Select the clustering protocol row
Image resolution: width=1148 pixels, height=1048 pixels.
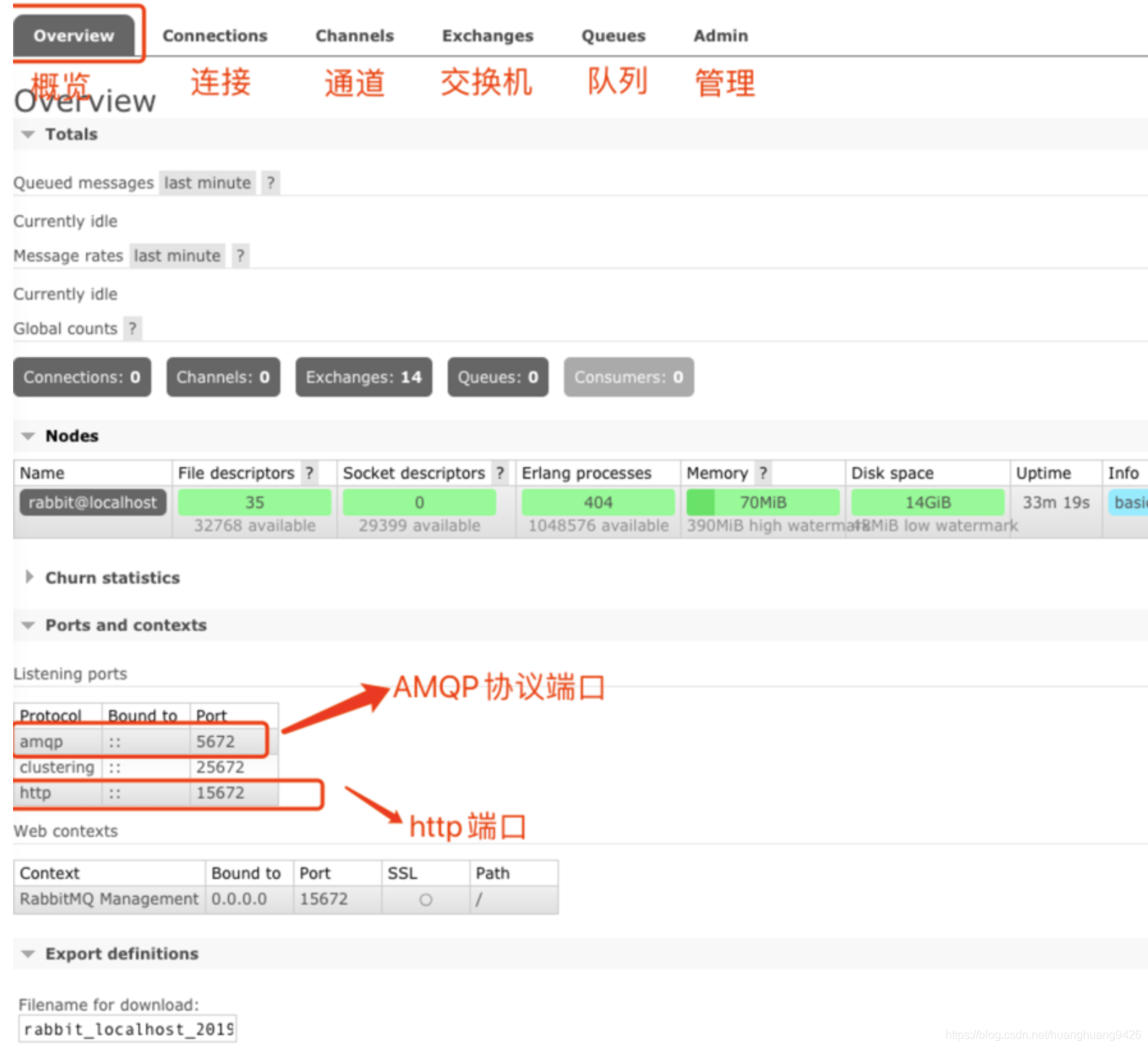(x=146, y=767)
